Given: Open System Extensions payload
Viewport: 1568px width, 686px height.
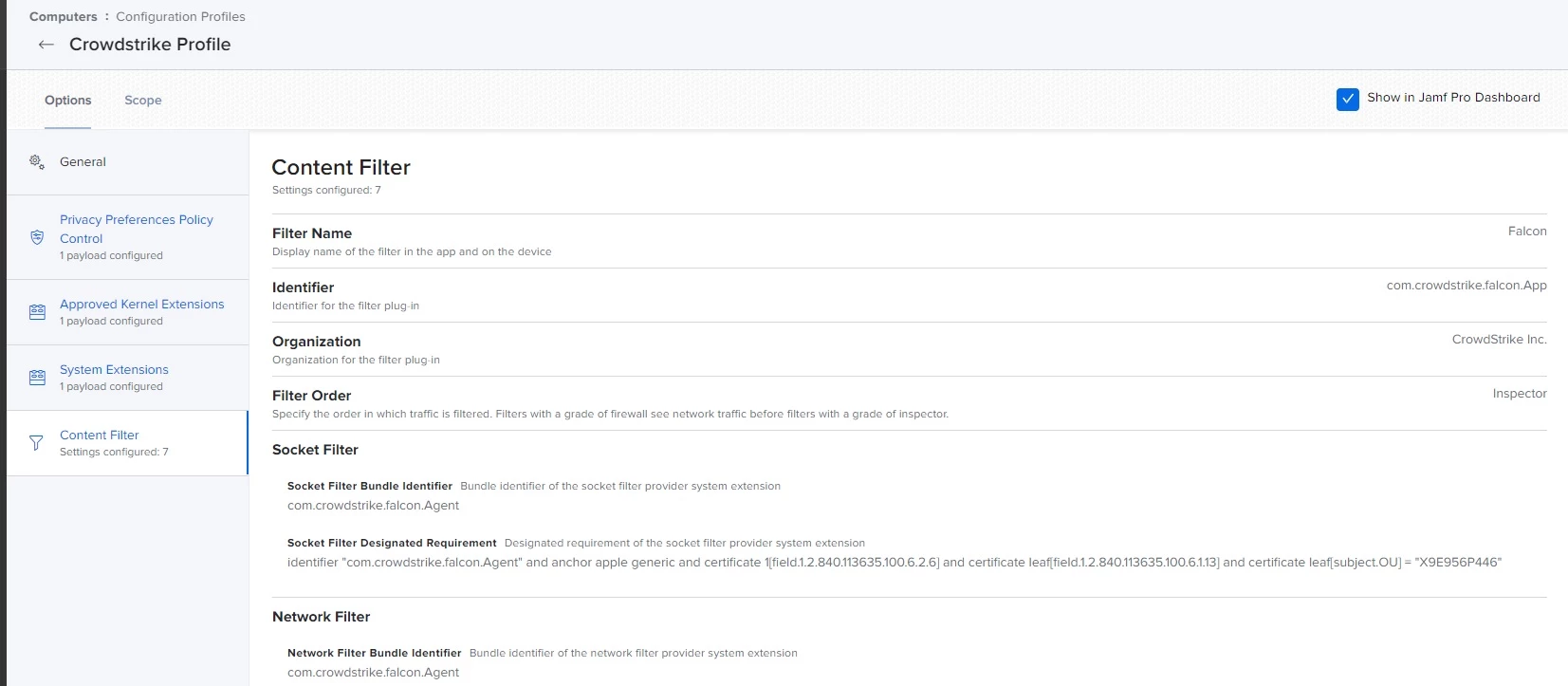Looking at the screenshot, I should (x=127, y=378).
